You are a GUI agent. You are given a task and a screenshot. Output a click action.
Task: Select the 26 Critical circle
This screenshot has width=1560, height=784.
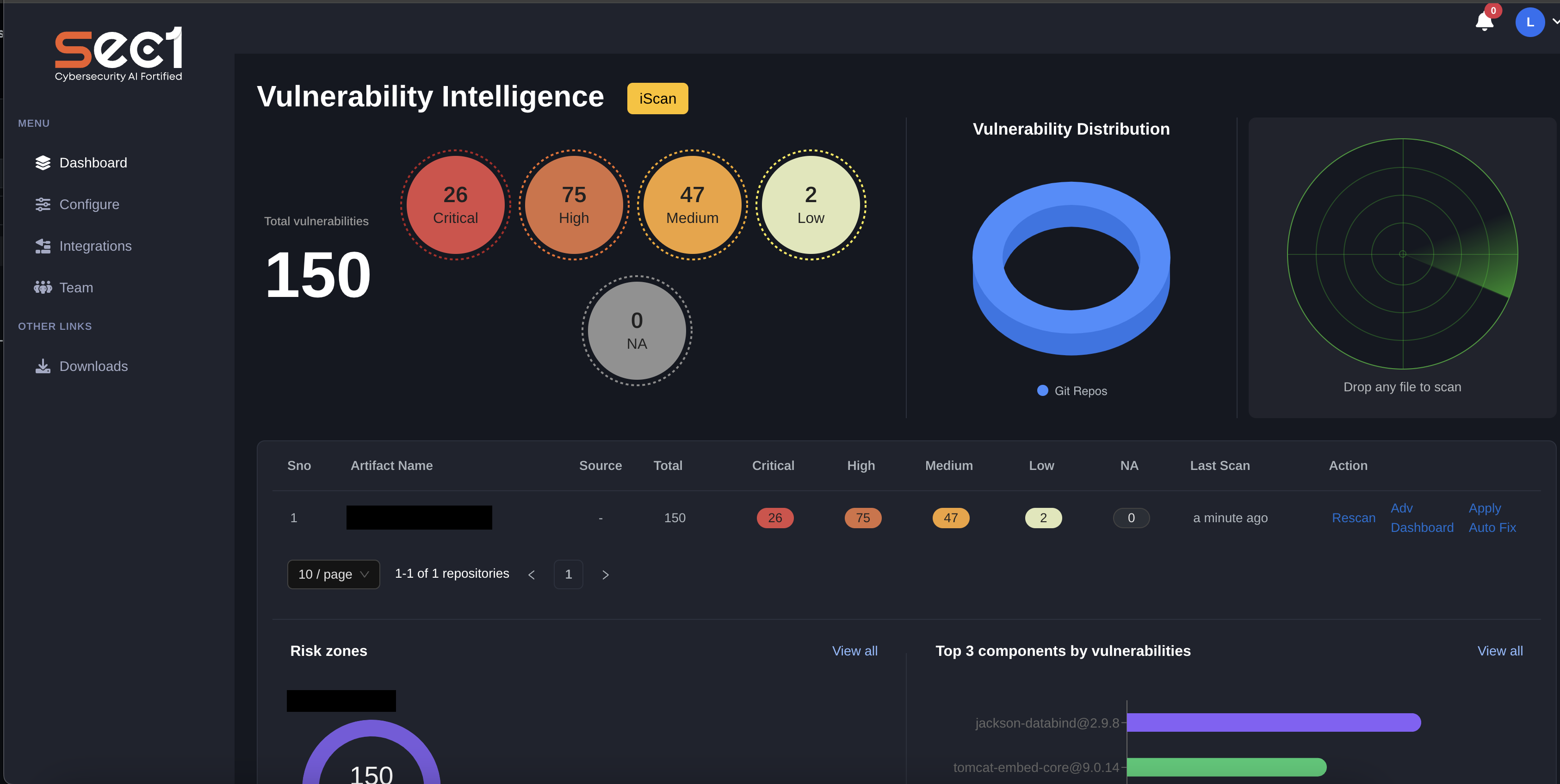455,205
